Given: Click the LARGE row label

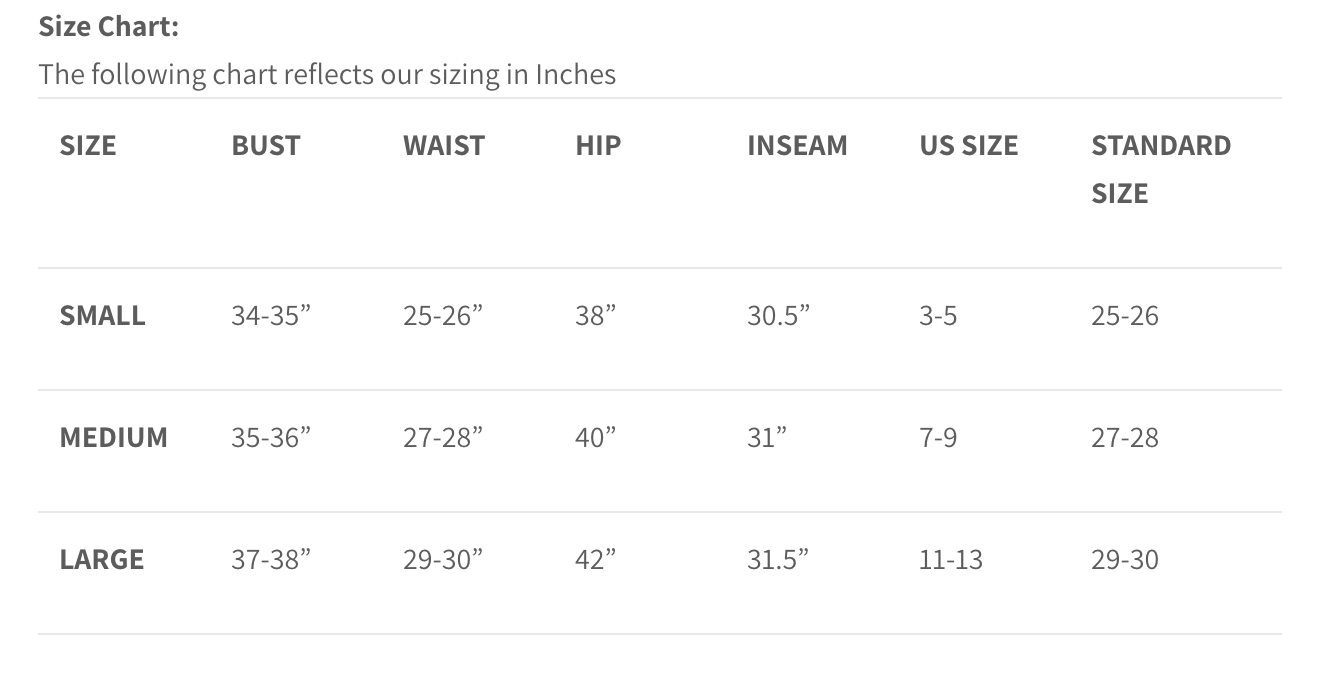Looking at the screenshot, I should pos(101,560).
